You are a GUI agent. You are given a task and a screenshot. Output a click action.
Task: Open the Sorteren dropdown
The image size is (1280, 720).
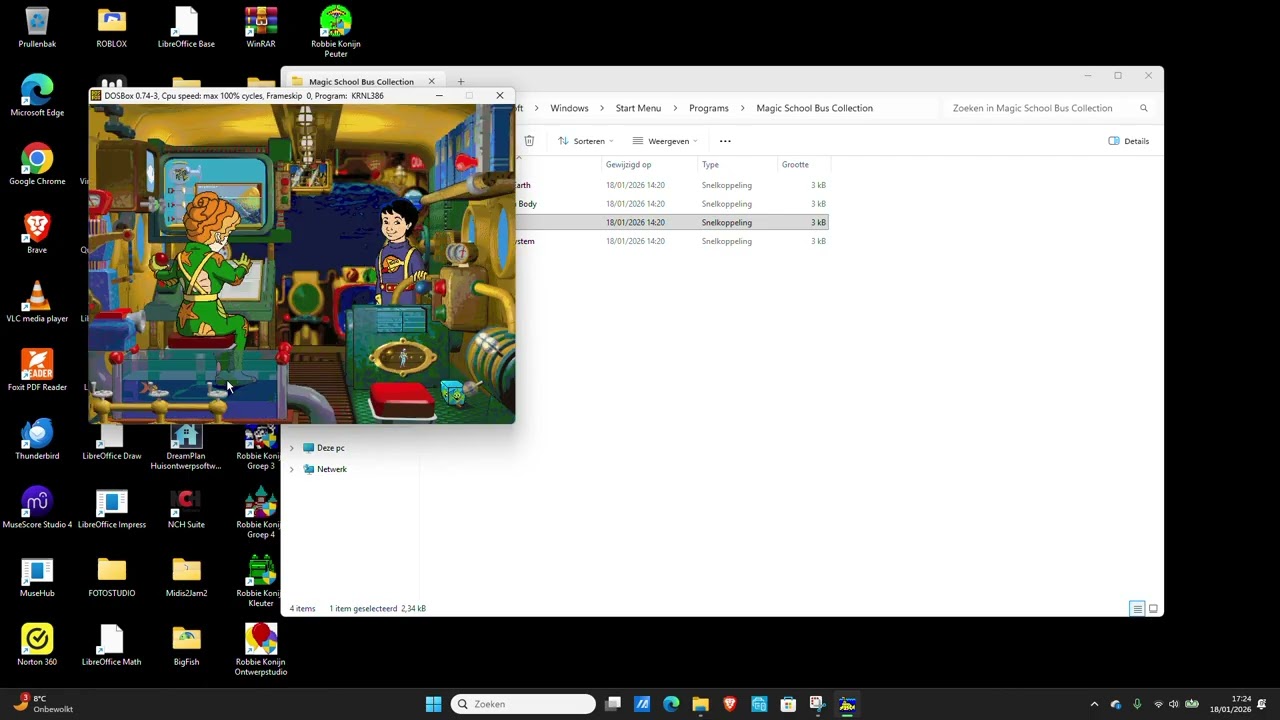tap(586, 141)
